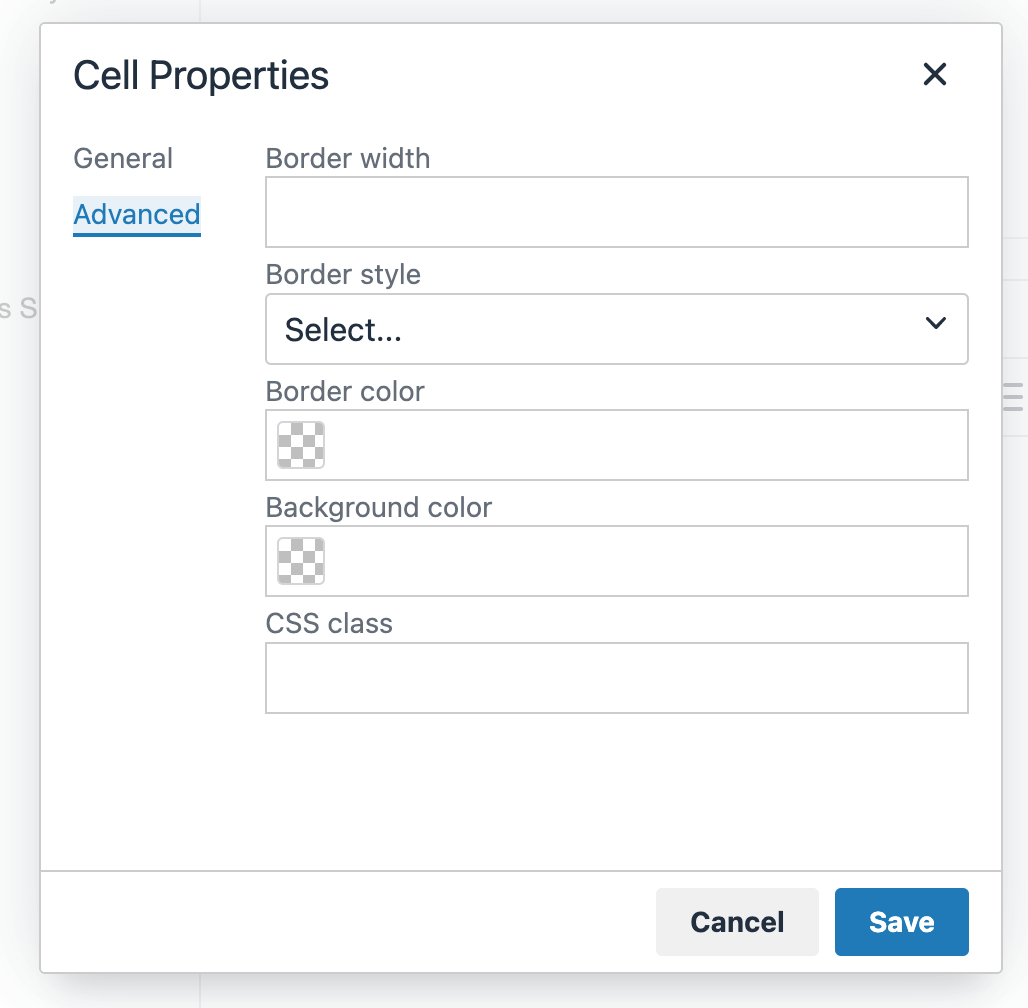Viewport: 1028px width, 1008px height.
Task: Click the Cell Properties dialog title
Action: (201, 76)
